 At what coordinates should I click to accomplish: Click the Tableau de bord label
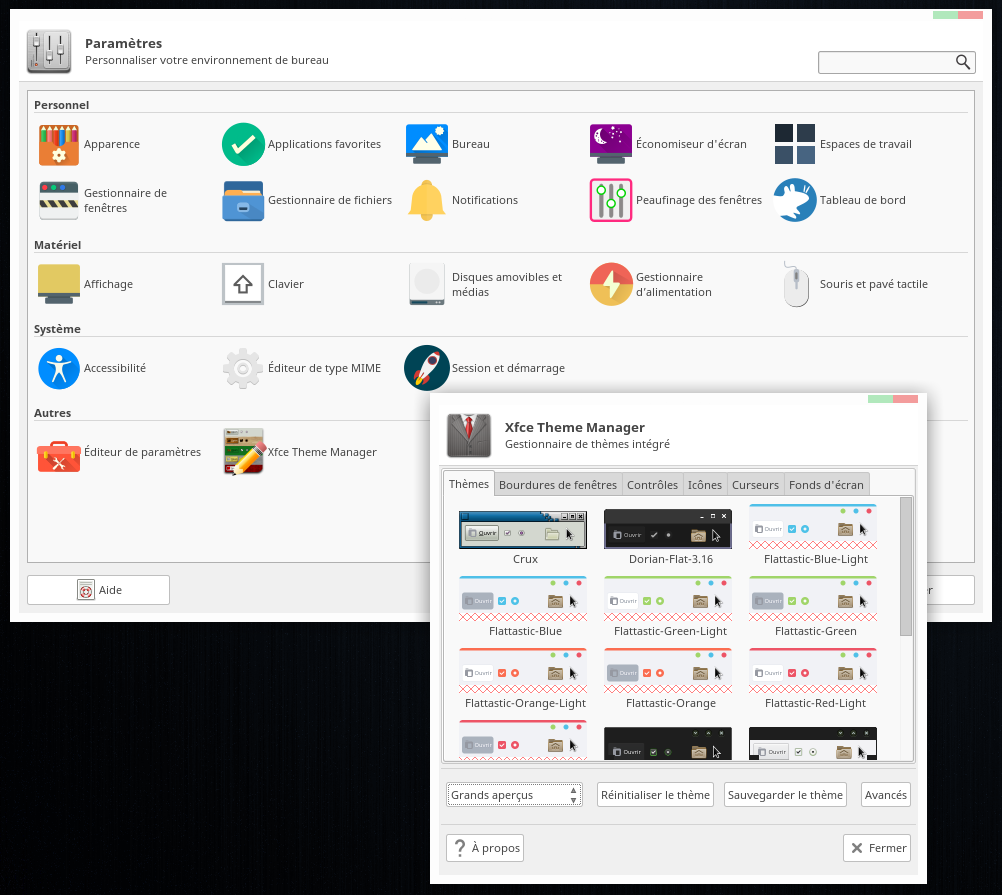point(863,201)
